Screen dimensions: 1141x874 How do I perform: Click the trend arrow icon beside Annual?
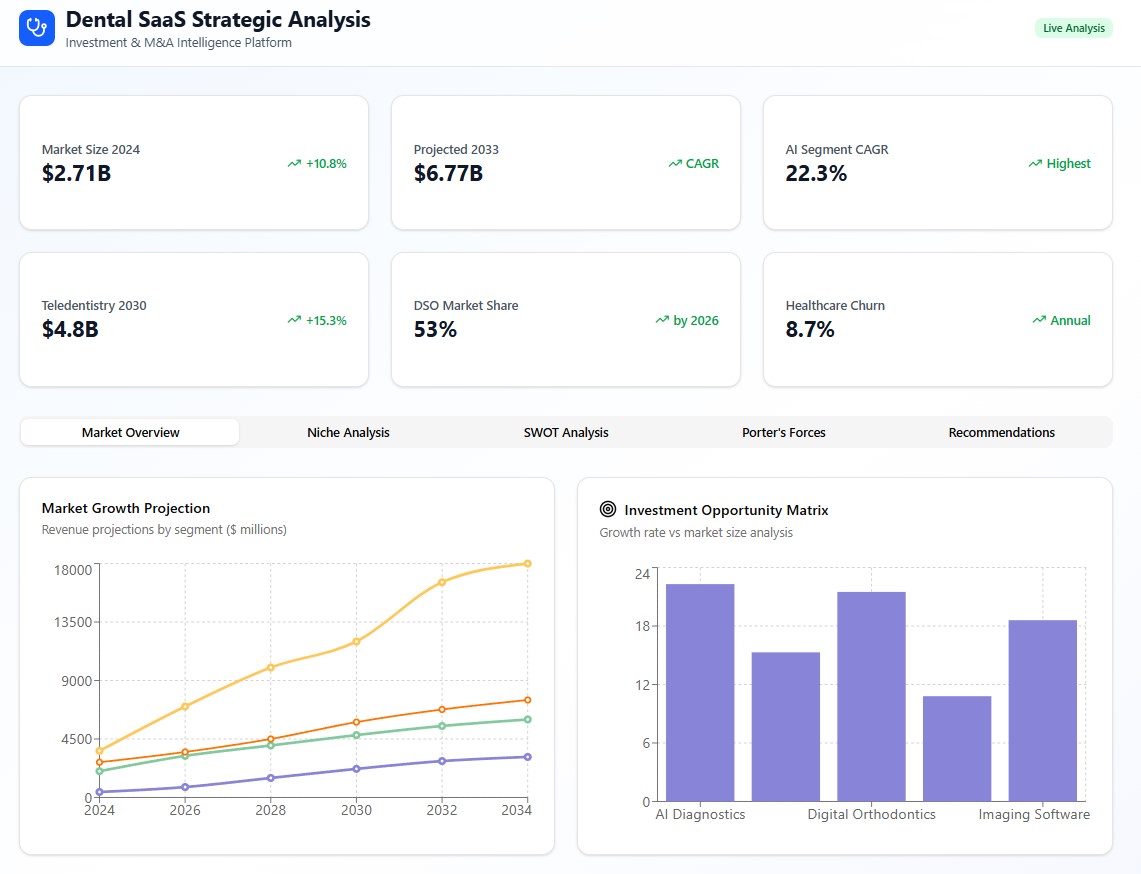point(1039,321)
